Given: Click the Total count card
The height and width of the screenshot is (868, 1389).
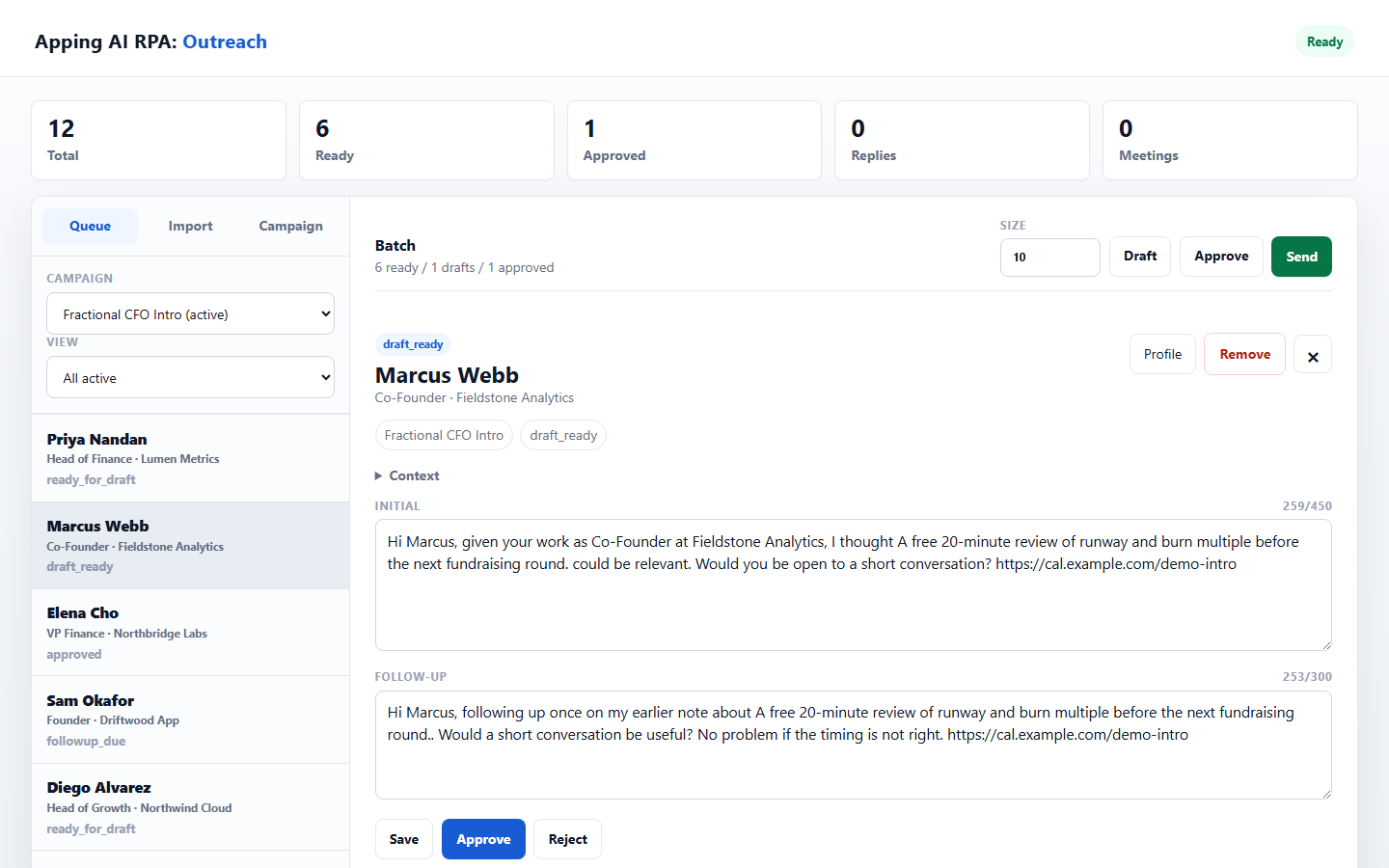Looking at the screenshot, I should (158, 140).
